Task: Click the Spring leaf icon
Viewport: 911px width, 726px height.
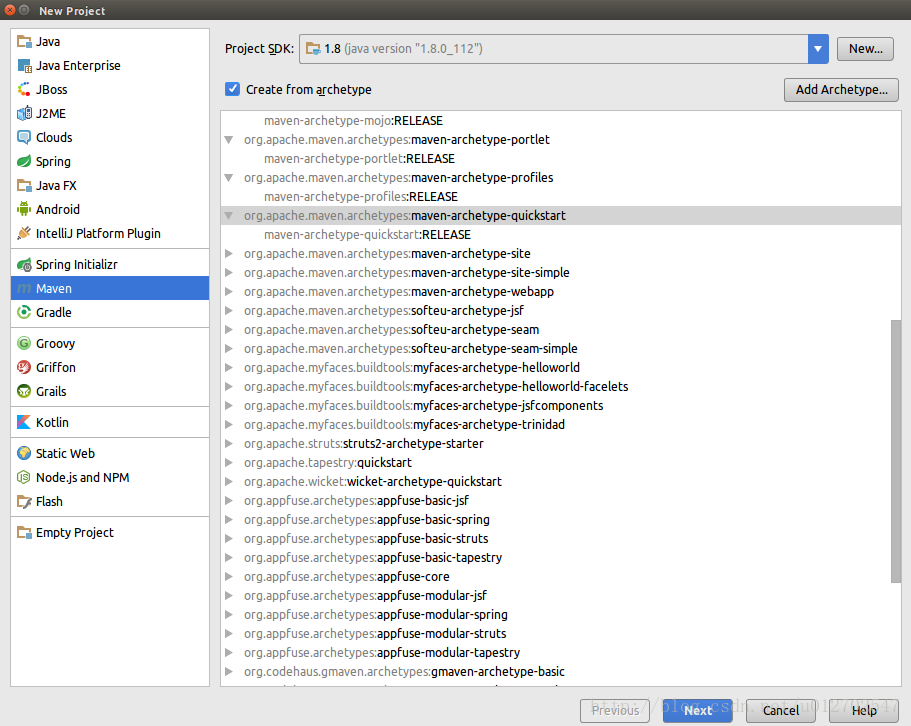Action: tap(24, 161)
